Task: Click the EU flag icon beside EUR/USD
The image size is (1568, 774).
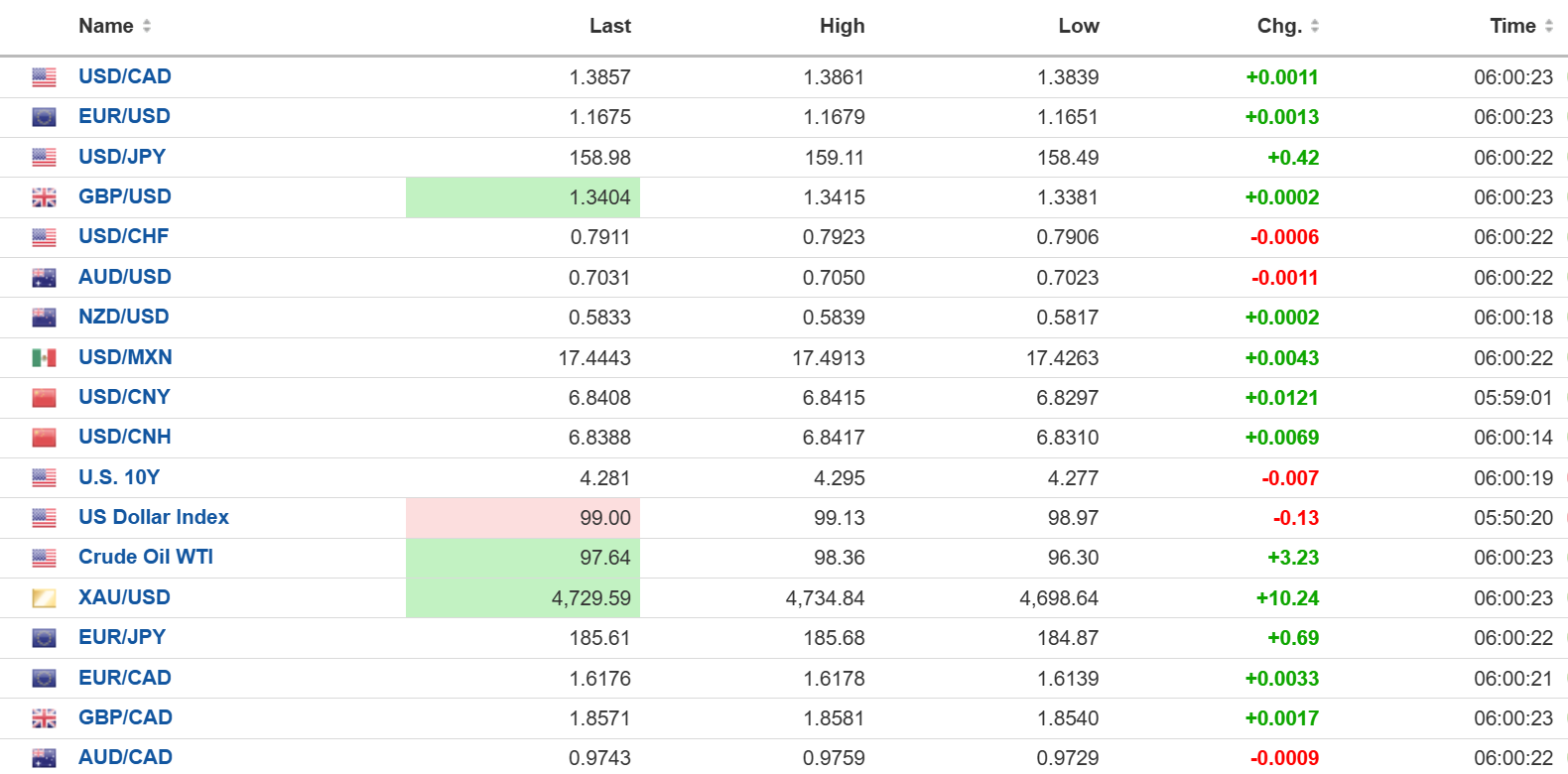Action: click(x=44, y=117)
